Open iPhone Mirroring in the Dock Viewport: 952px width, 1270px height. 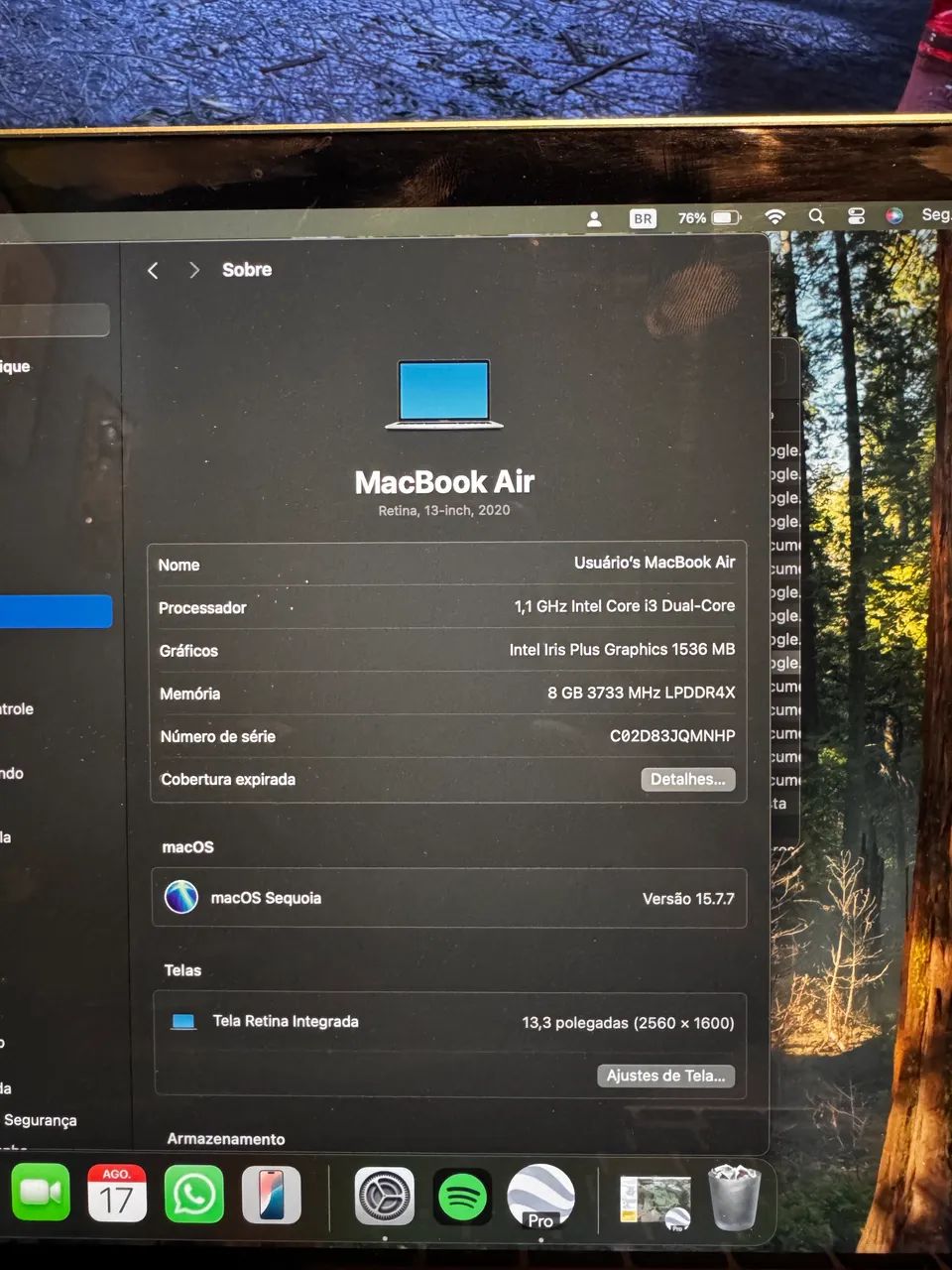point(271,1196)
